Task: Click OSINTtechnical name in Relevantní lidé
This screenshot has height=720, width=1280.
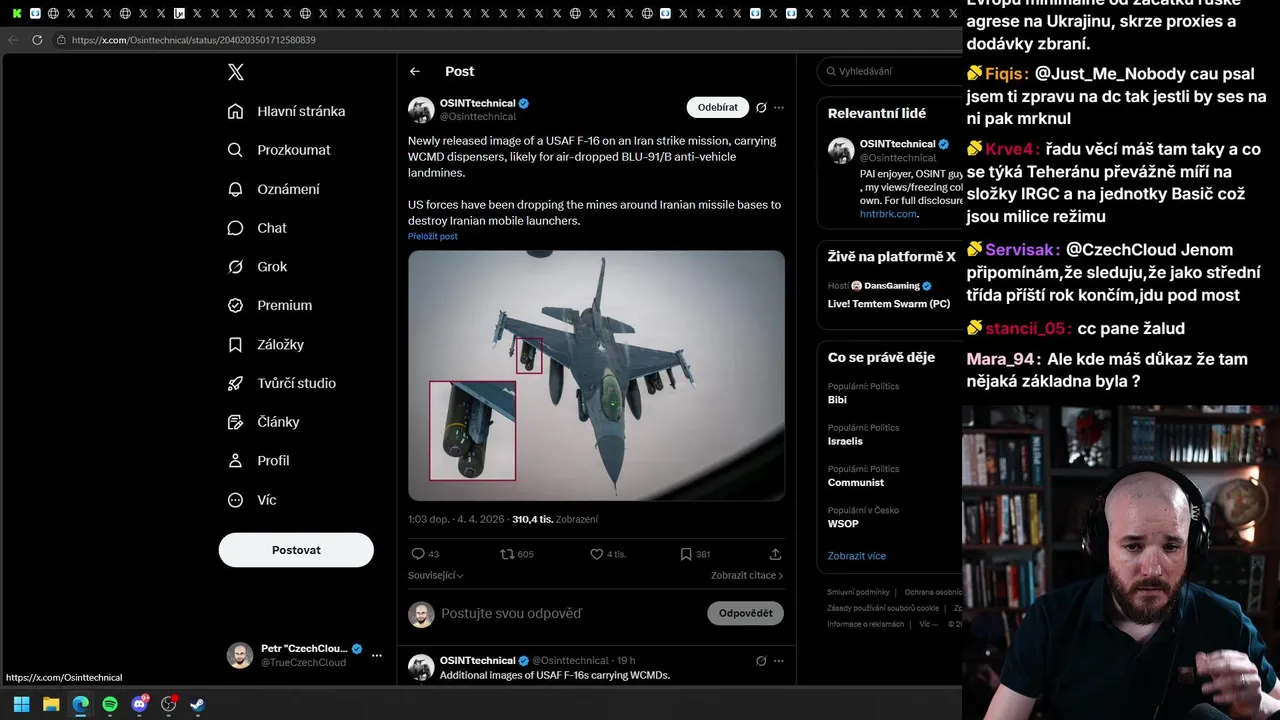Action: tap(897, 144)
